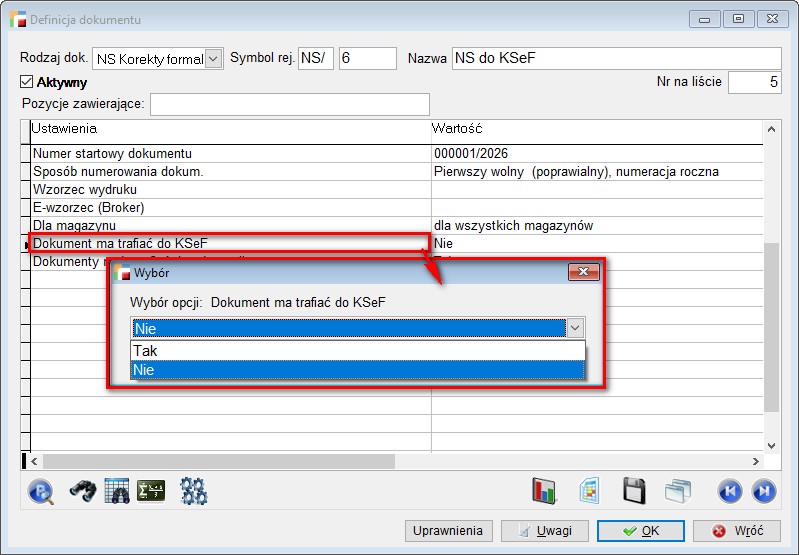Click the magnifier icon in bottom toolbar

point(40,491)
